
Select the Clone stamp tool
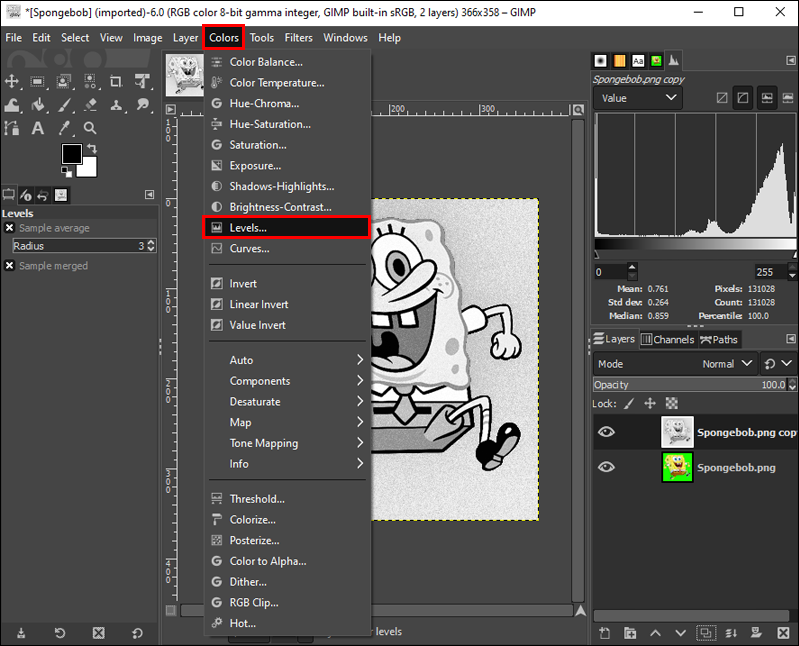tap(116, 105)
